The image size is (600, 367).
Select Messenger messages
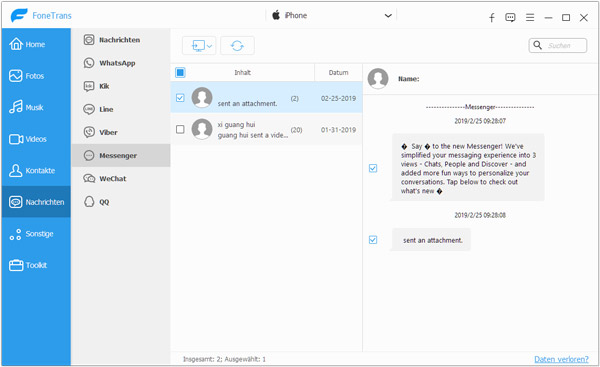(x=121, y=155)
